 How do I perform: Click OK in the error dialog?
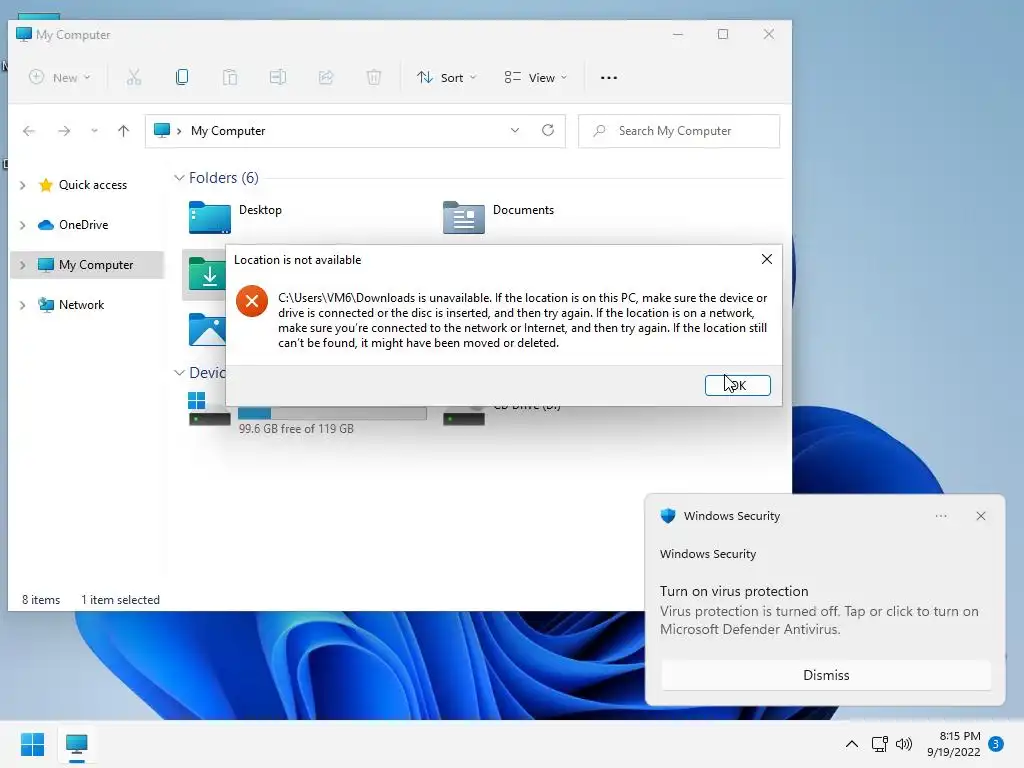coord(737,385)
